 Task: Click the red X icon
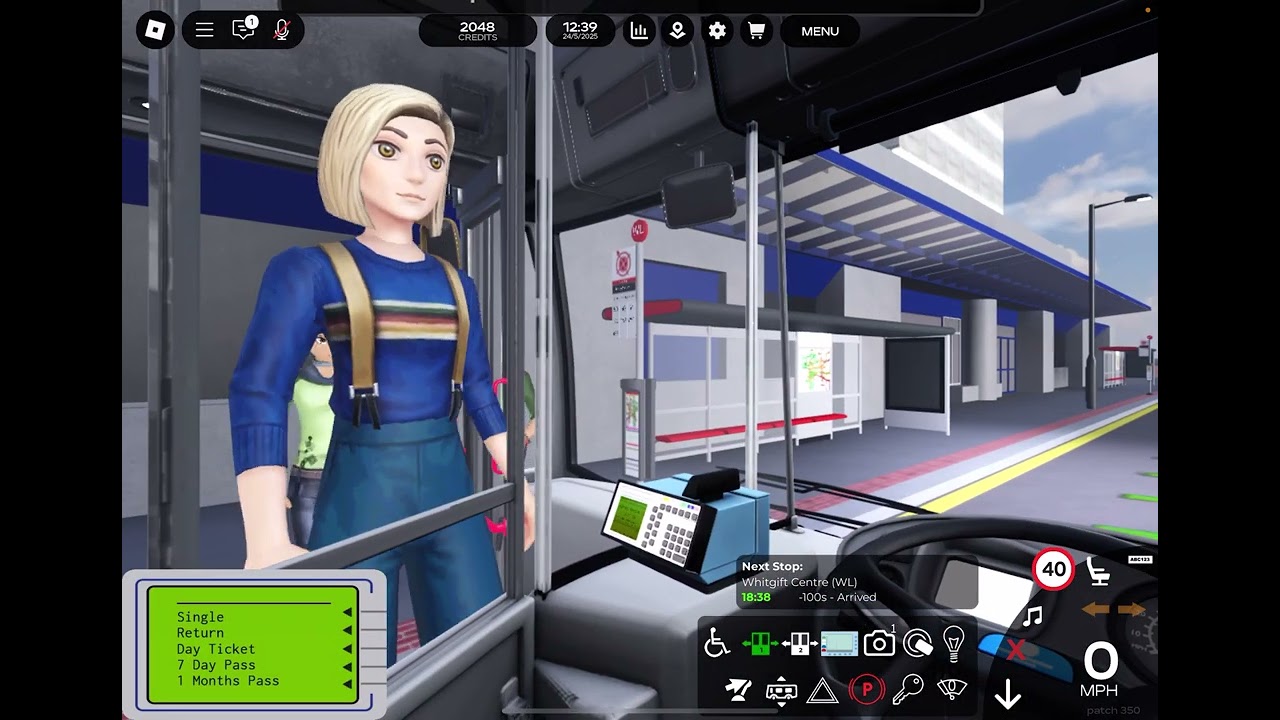click(1016, 651)
